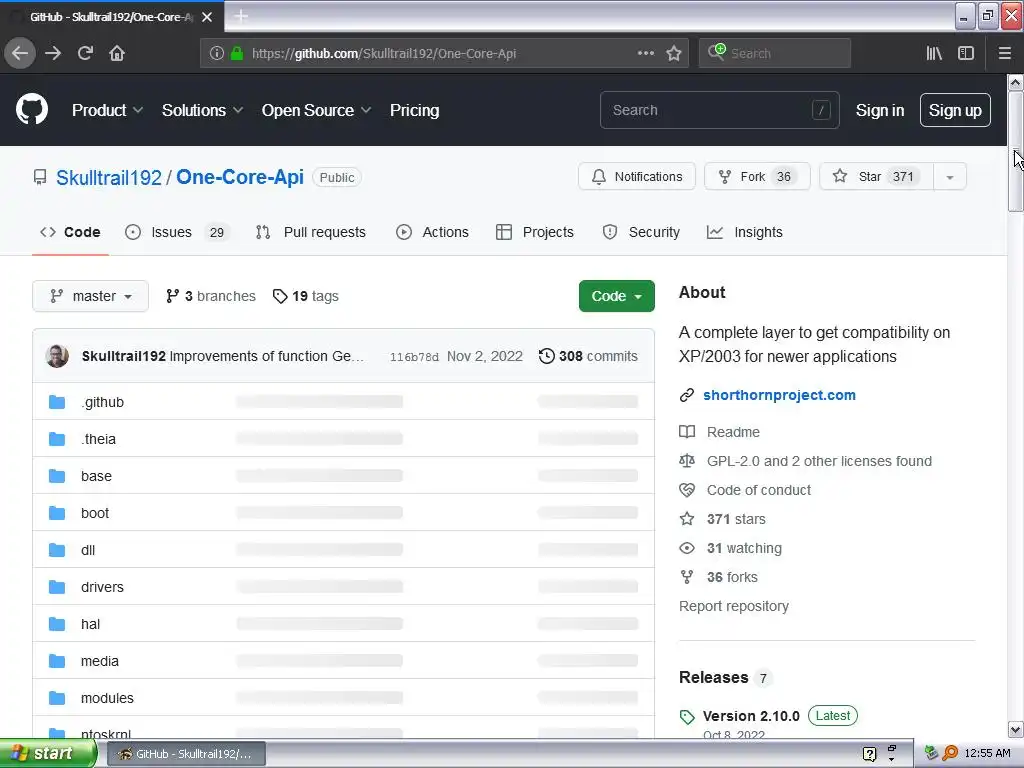Open the browser Library icon

934,53
